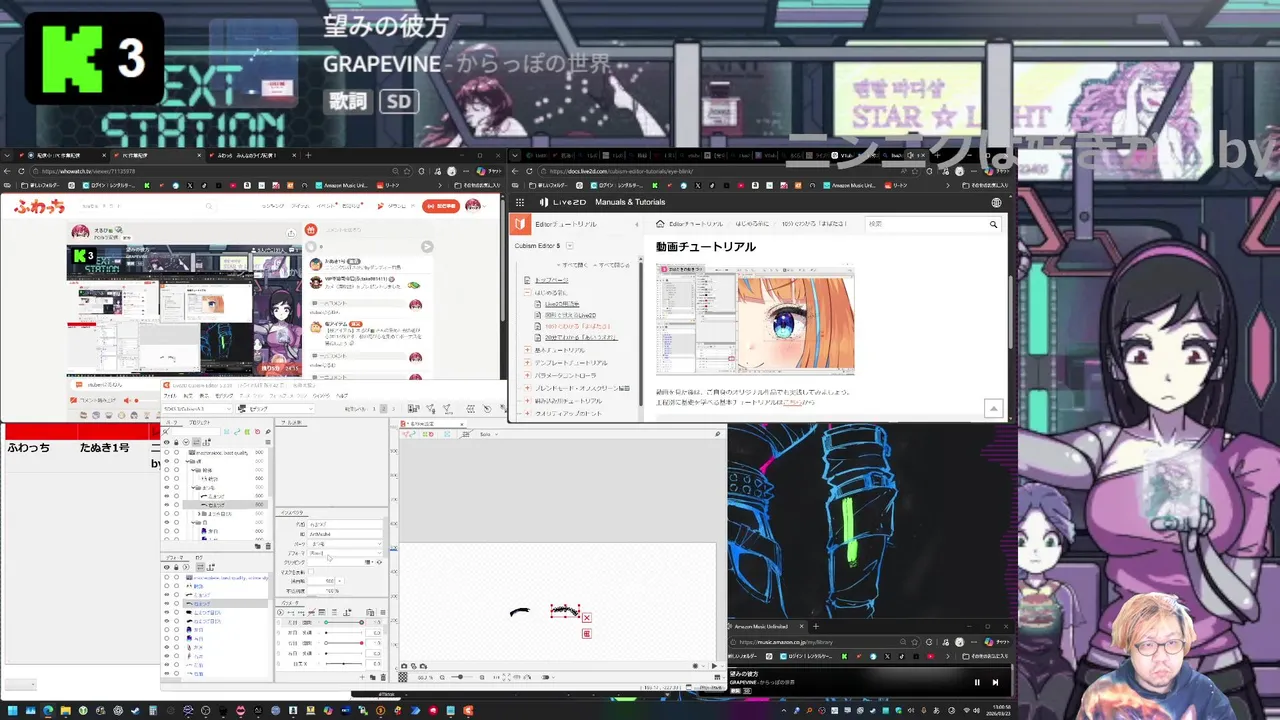Toggle the マスクを反転 checkbox in inspector
Viewport: 1280px width, 720px height.
coord(311,571)
